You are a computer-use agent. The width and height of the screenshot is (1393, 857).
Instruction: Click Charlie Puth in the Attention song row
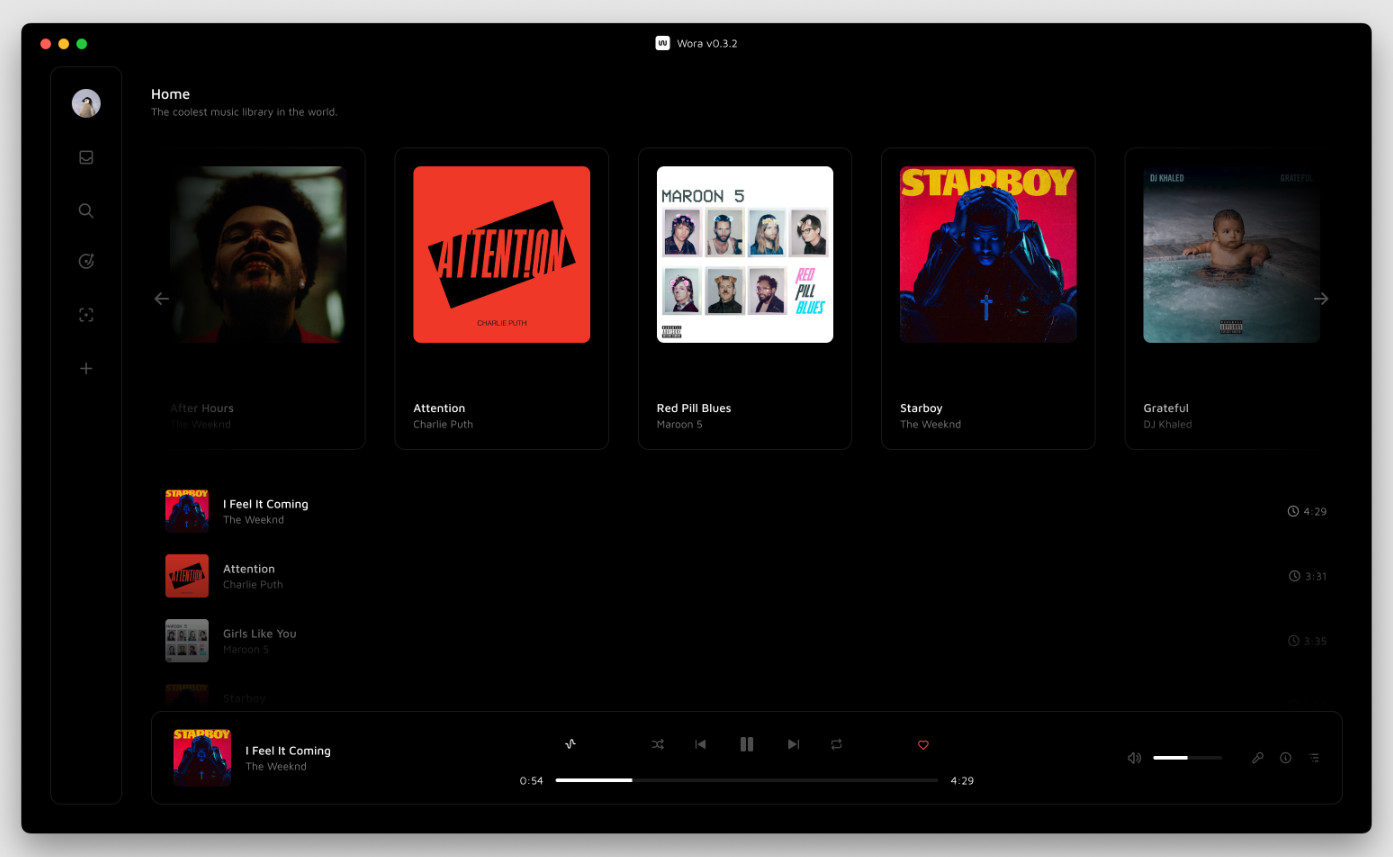pyautogui.click(x=253, y=585)
